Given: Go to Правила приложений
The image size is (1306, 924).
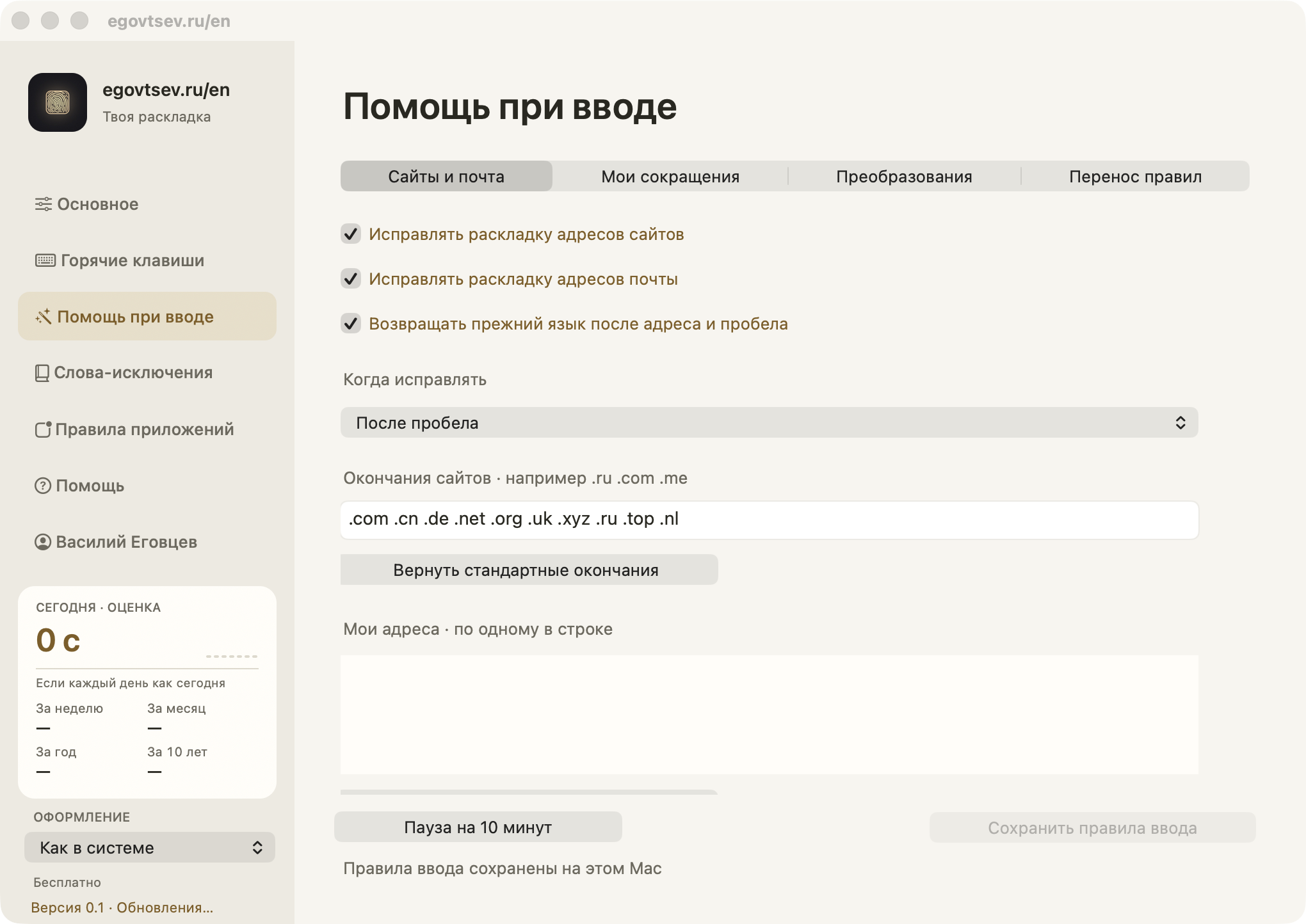Looking at the screenshot, I should (147, 429).
